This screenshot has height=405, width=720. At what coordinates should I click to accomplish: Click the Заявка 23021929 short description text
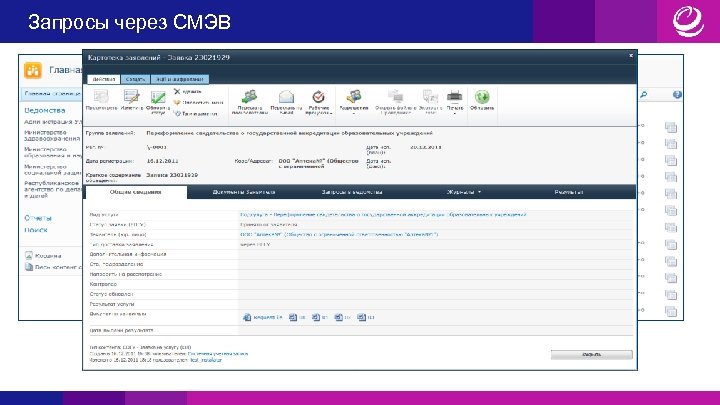[172, 175]
